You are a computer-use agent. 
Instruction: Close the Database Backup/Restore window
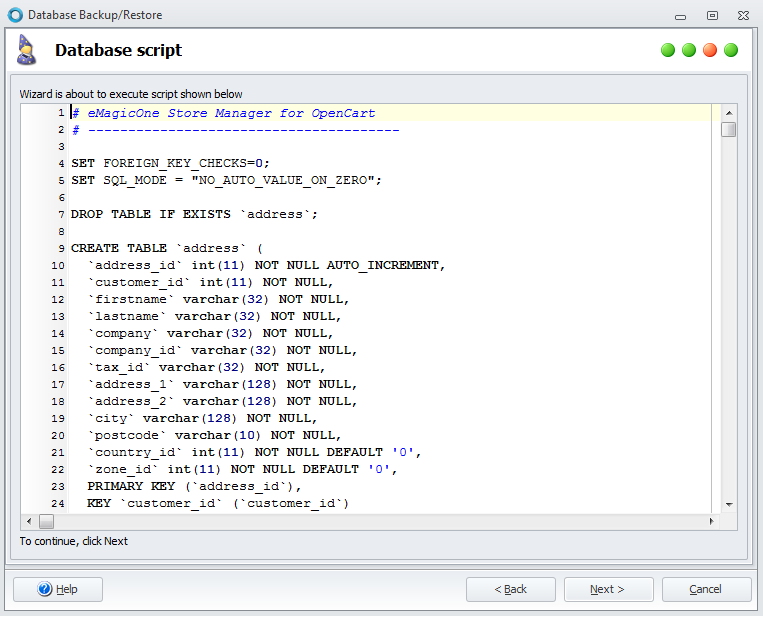coord(744,16)
